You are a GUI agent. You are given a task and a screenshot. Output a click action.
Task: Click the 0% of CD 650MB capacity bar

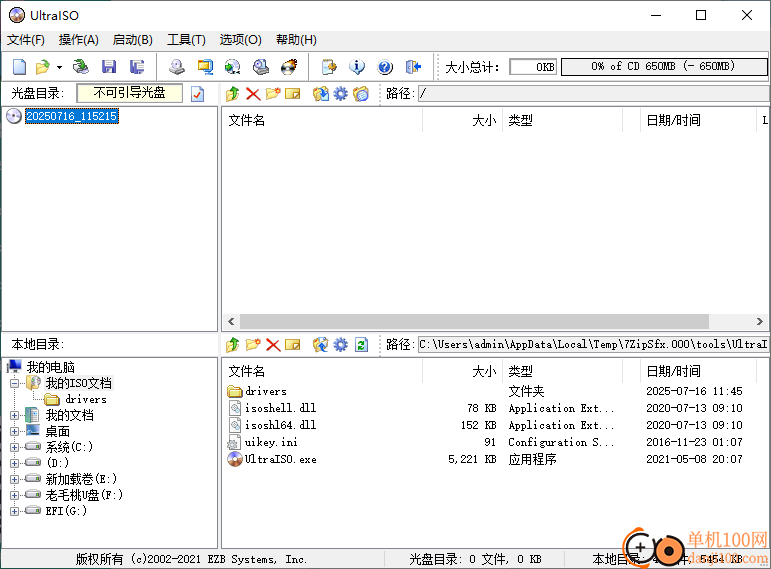pos(664,66)
